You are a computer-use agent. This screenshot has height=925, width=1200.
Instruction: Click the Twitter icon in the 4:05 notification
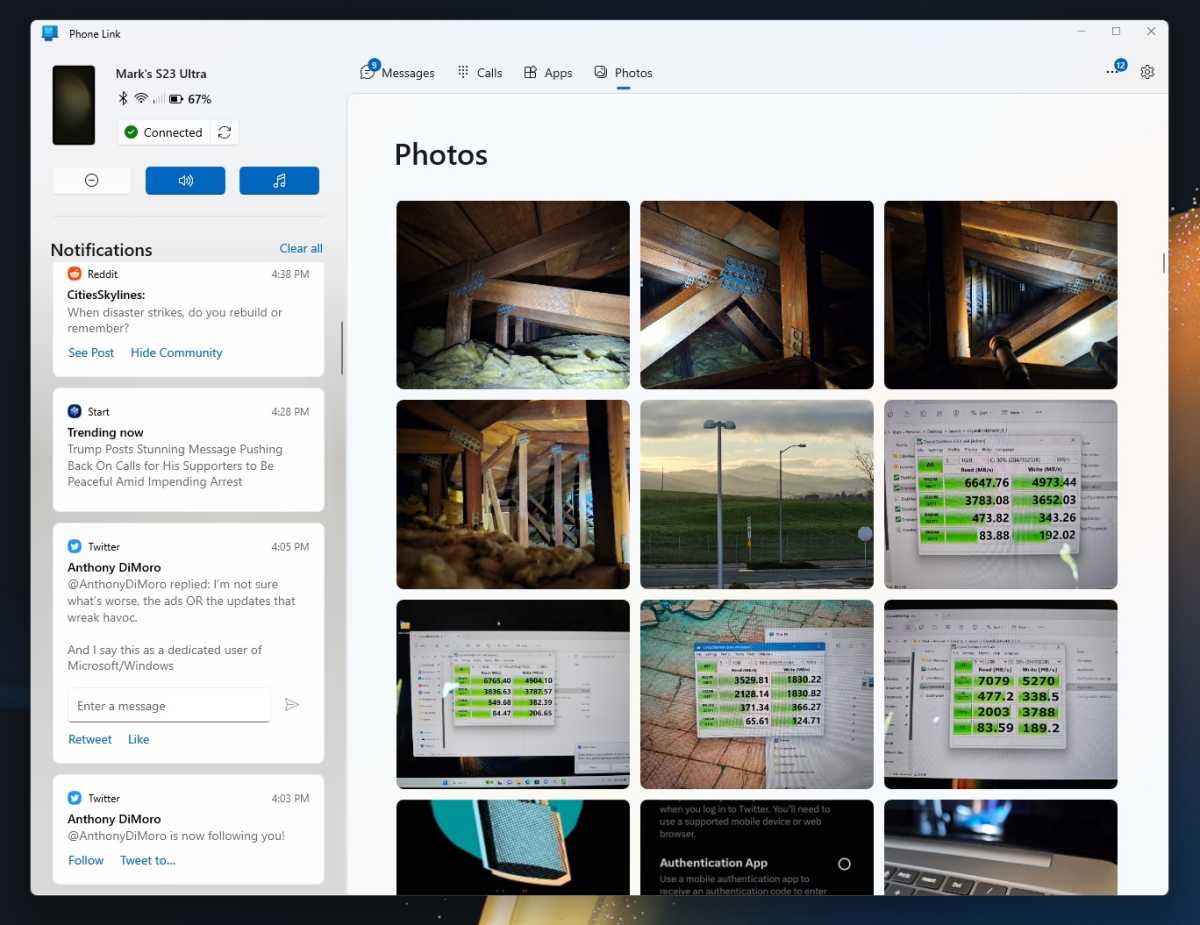click(x=74, y=546)
